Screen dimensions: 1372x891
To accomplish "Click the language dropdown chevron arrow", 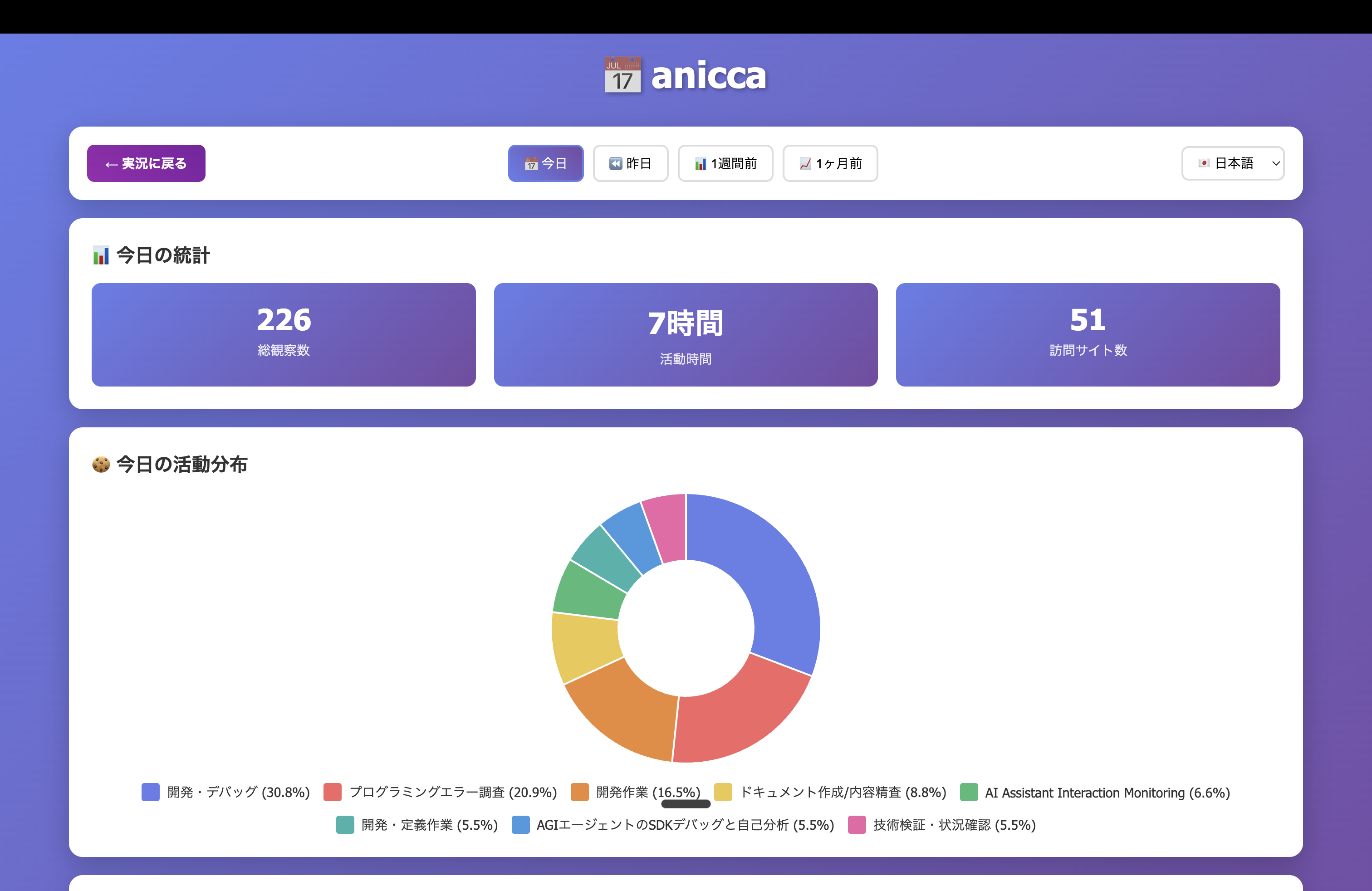I will 1276,164.
